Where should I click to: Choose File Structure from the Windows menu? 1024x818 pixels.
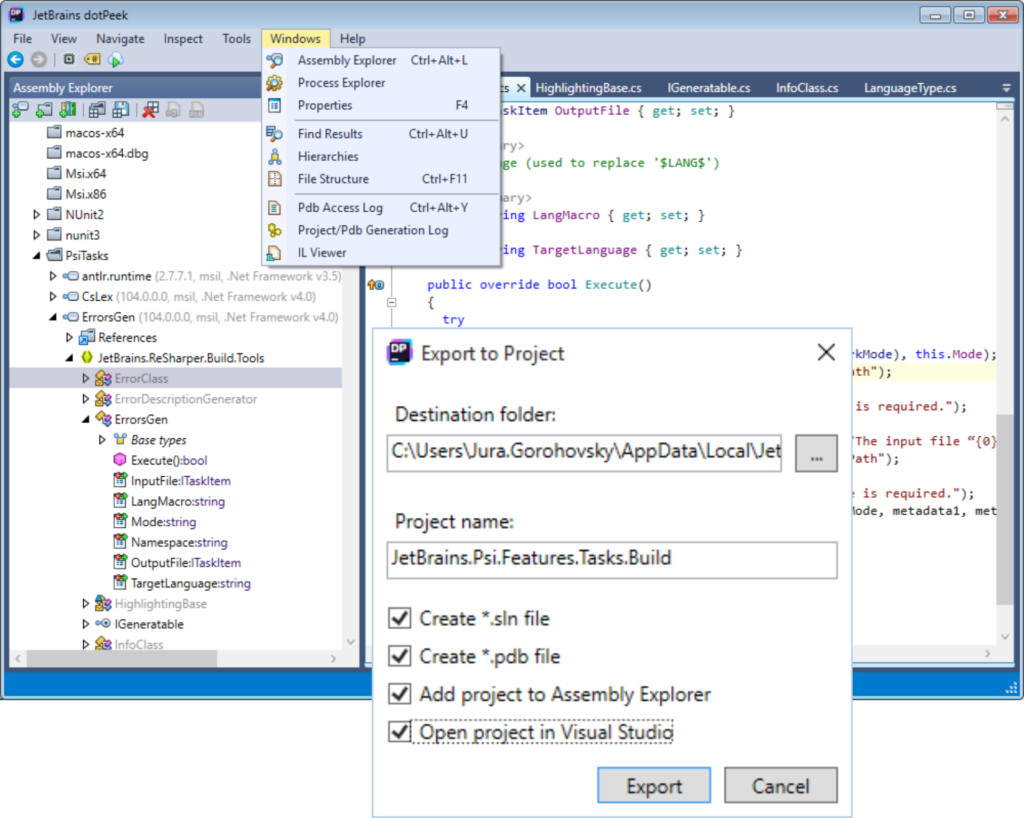coord(381,179)
